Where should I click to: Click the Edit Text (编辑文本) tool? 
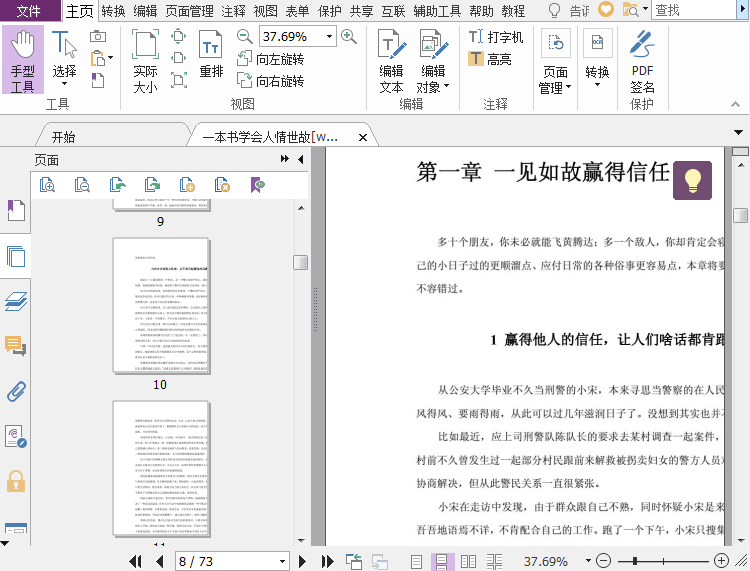click(x=391, y=61)
